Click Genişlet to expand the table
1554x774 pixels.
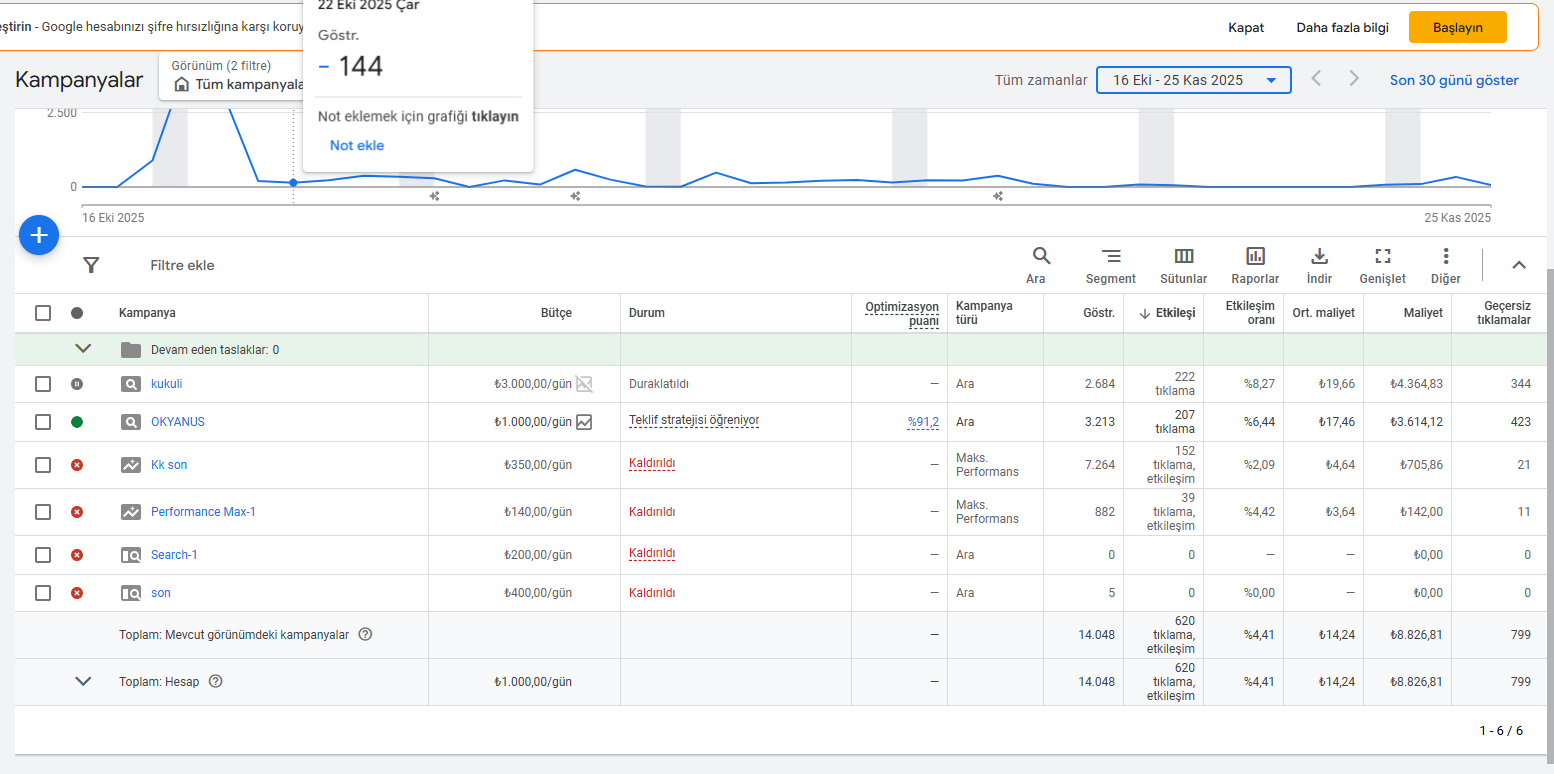[1383, 266]
